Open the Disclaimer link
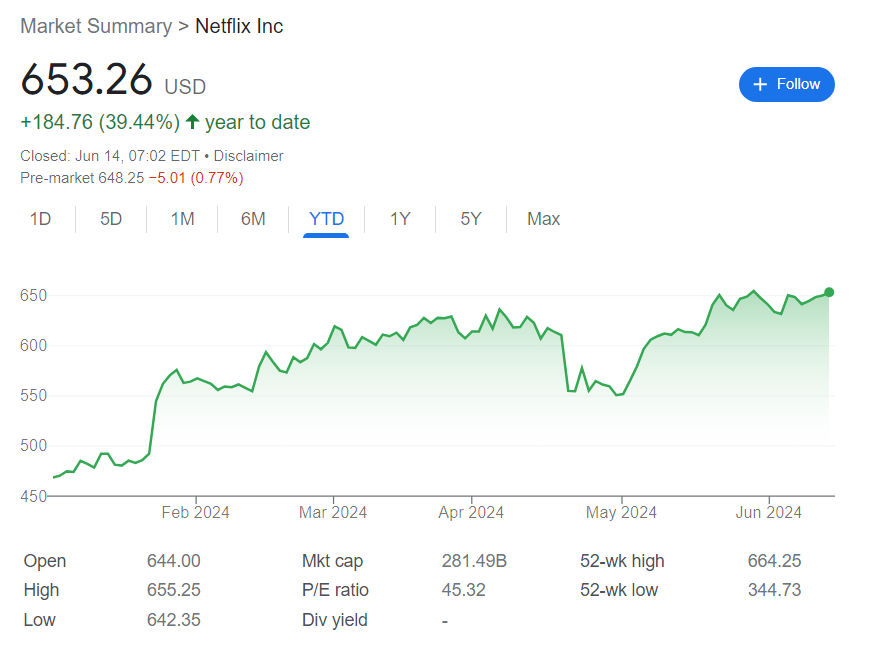 pos(248,156)
